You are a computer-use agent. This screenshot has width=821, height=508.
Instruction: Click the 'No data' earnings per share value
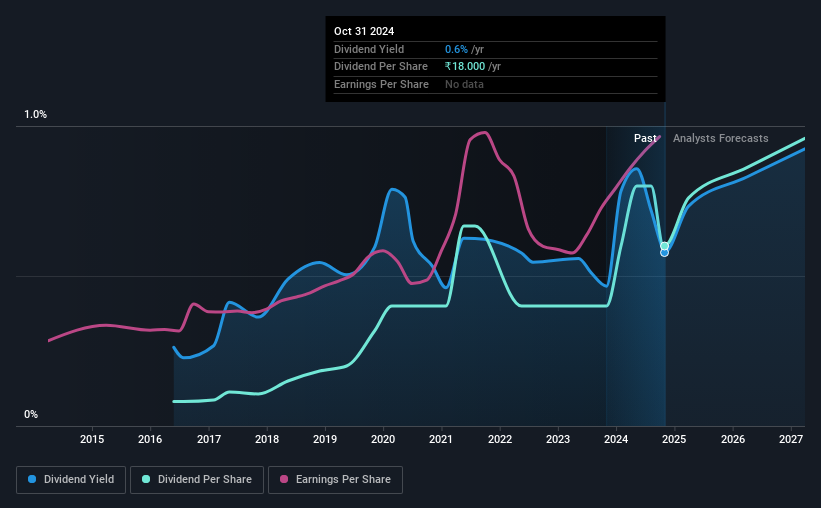click(x=464, y=84)
